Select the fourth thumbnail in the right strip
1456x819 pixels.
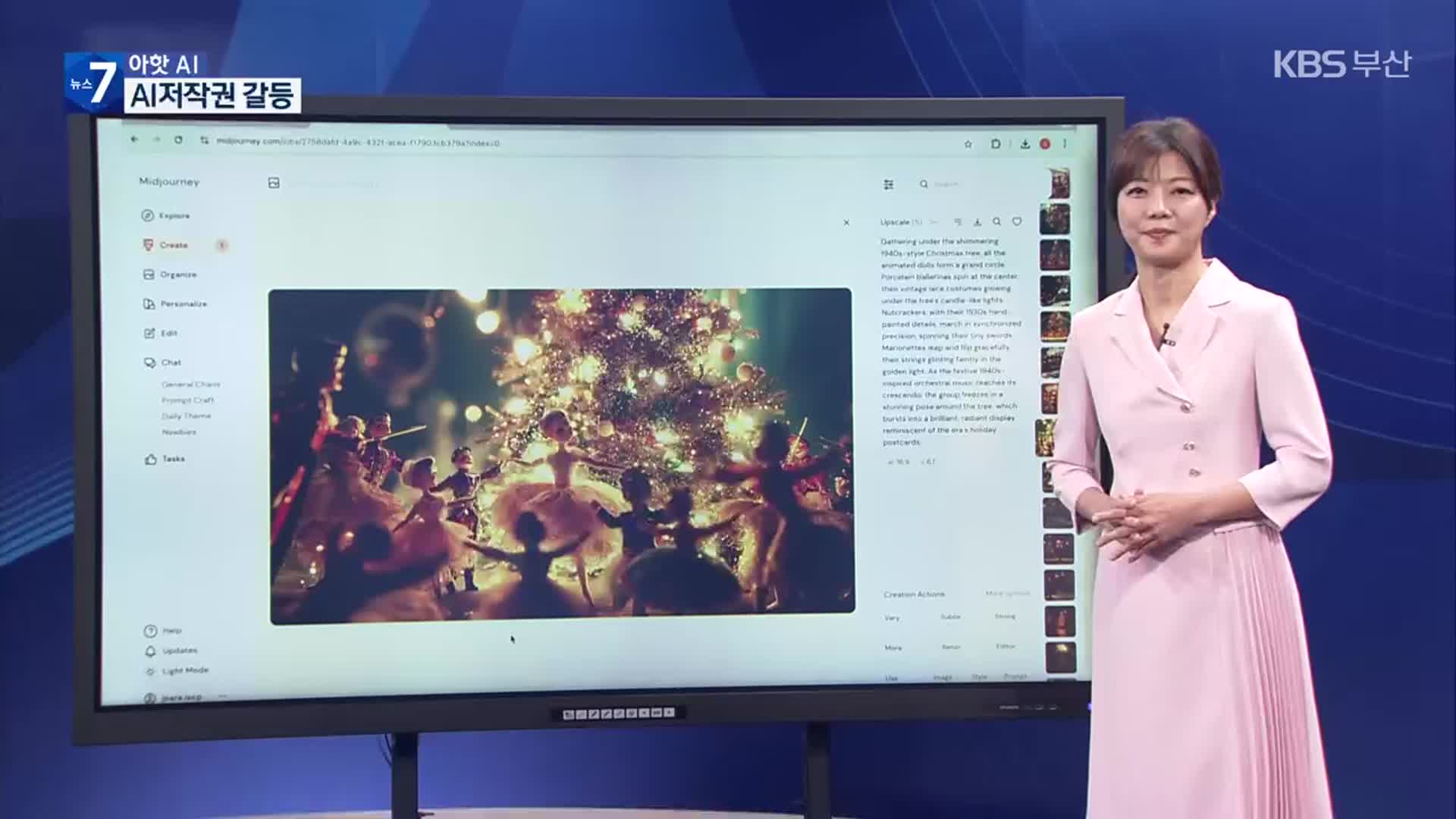[1055, 291]
